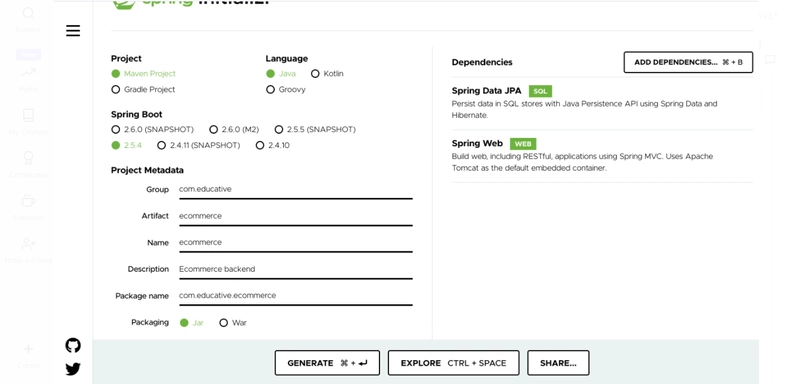Image resolution: width=800 pixels, height=384 pixels.
Task: Click the SHARE button
Action: (x=558, y=363)
